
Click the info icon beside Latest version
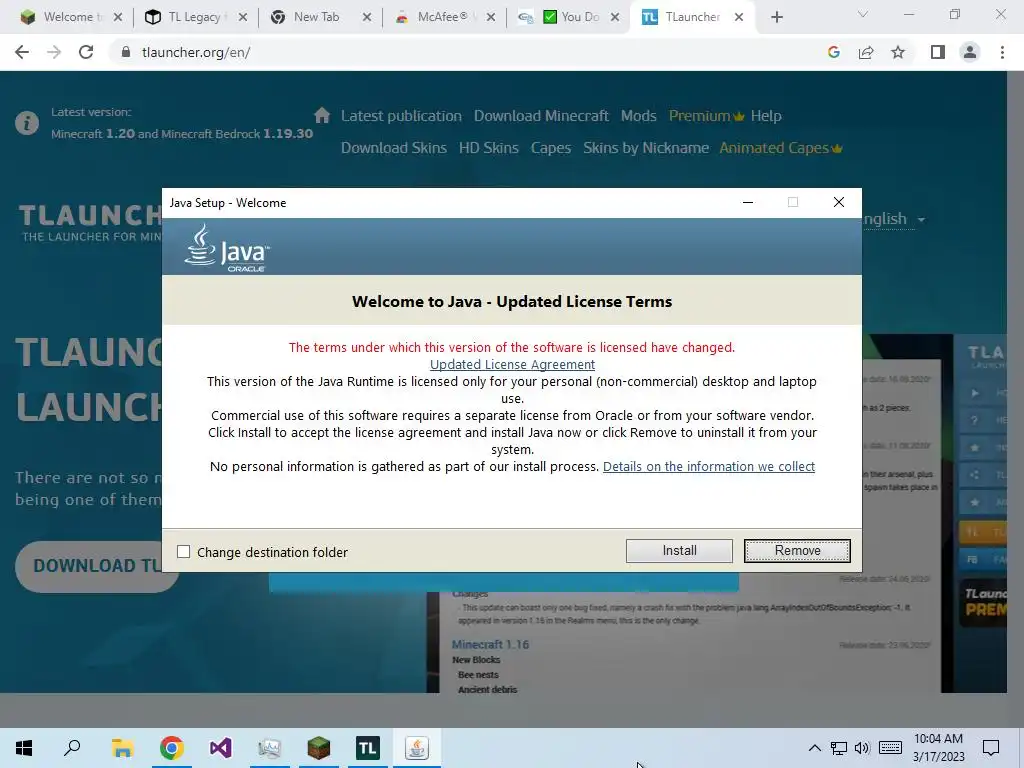coord(27,123)
